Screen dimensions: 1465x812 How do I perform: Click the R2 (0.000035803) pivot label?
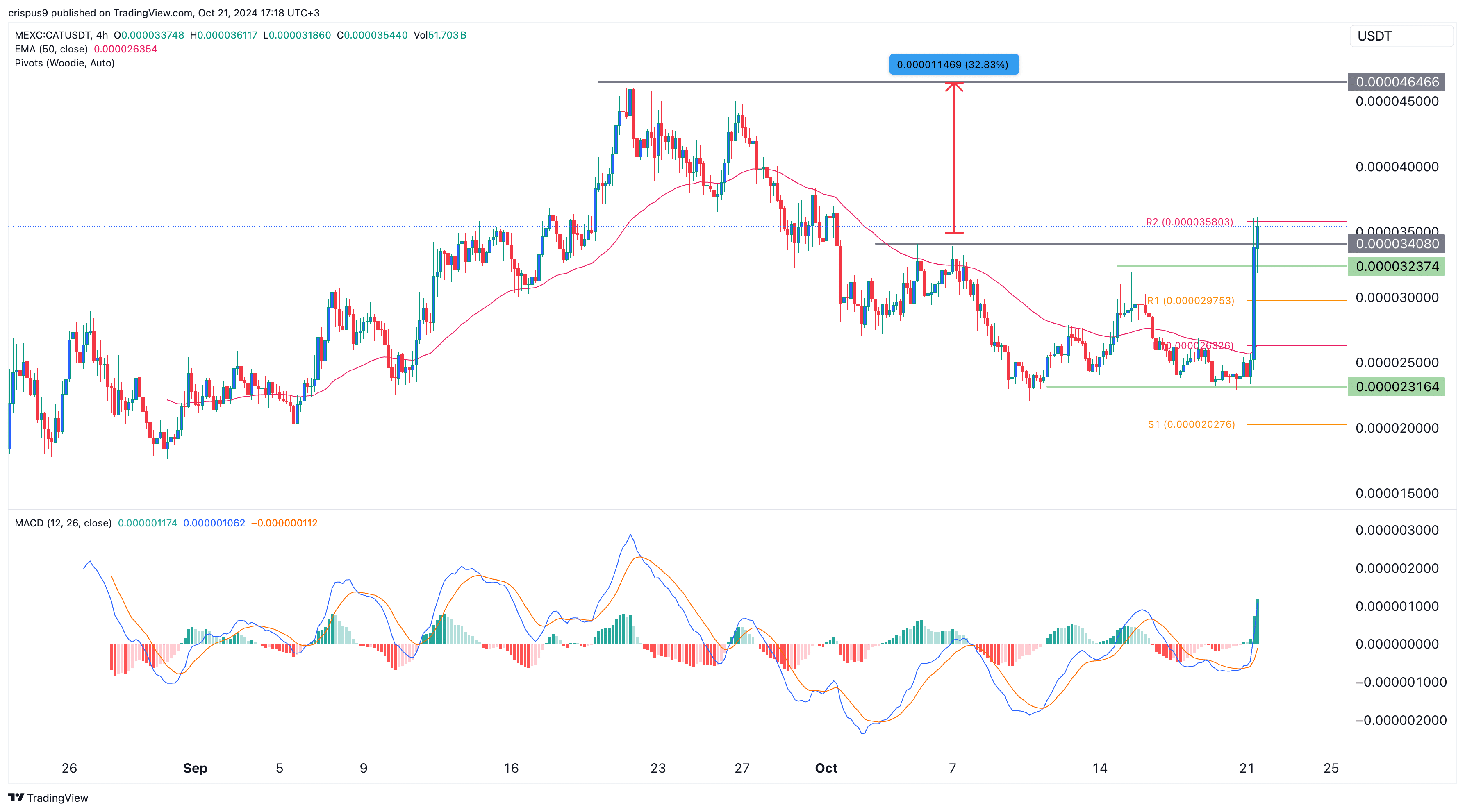coord(1189,222)
